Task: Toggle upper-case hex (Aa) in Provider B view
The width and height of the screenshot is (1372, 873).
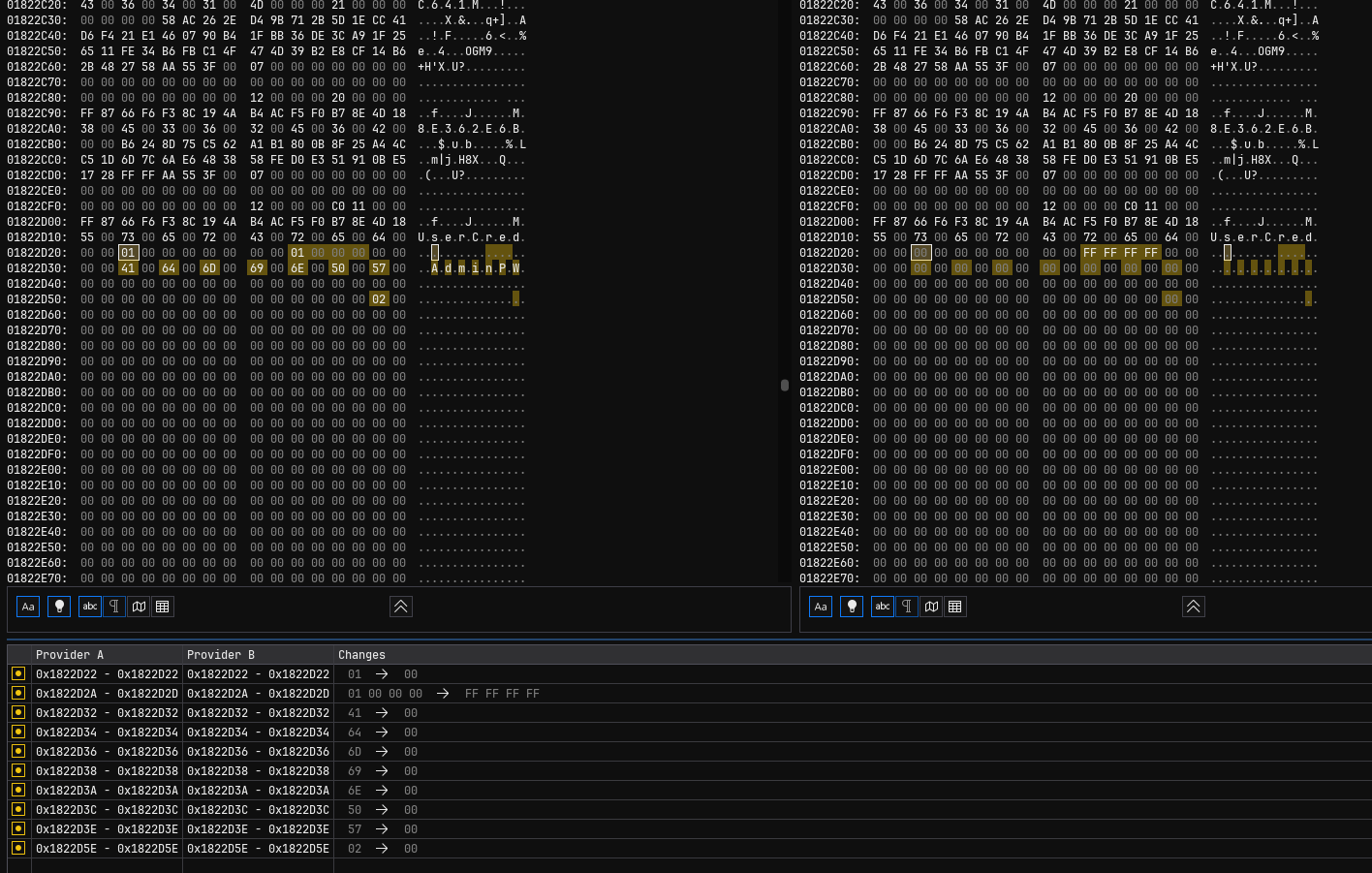Action: point(821,607)
